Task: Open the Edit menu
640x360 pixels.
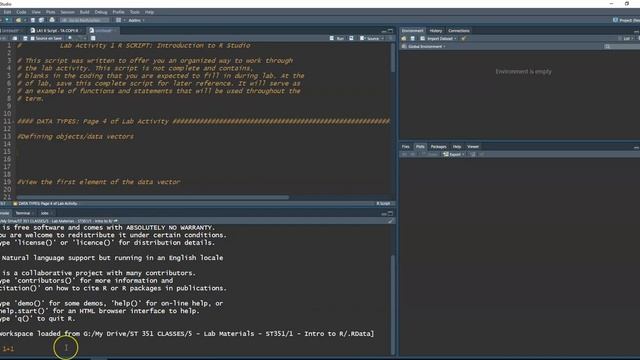Action: (x=7, y=12)
